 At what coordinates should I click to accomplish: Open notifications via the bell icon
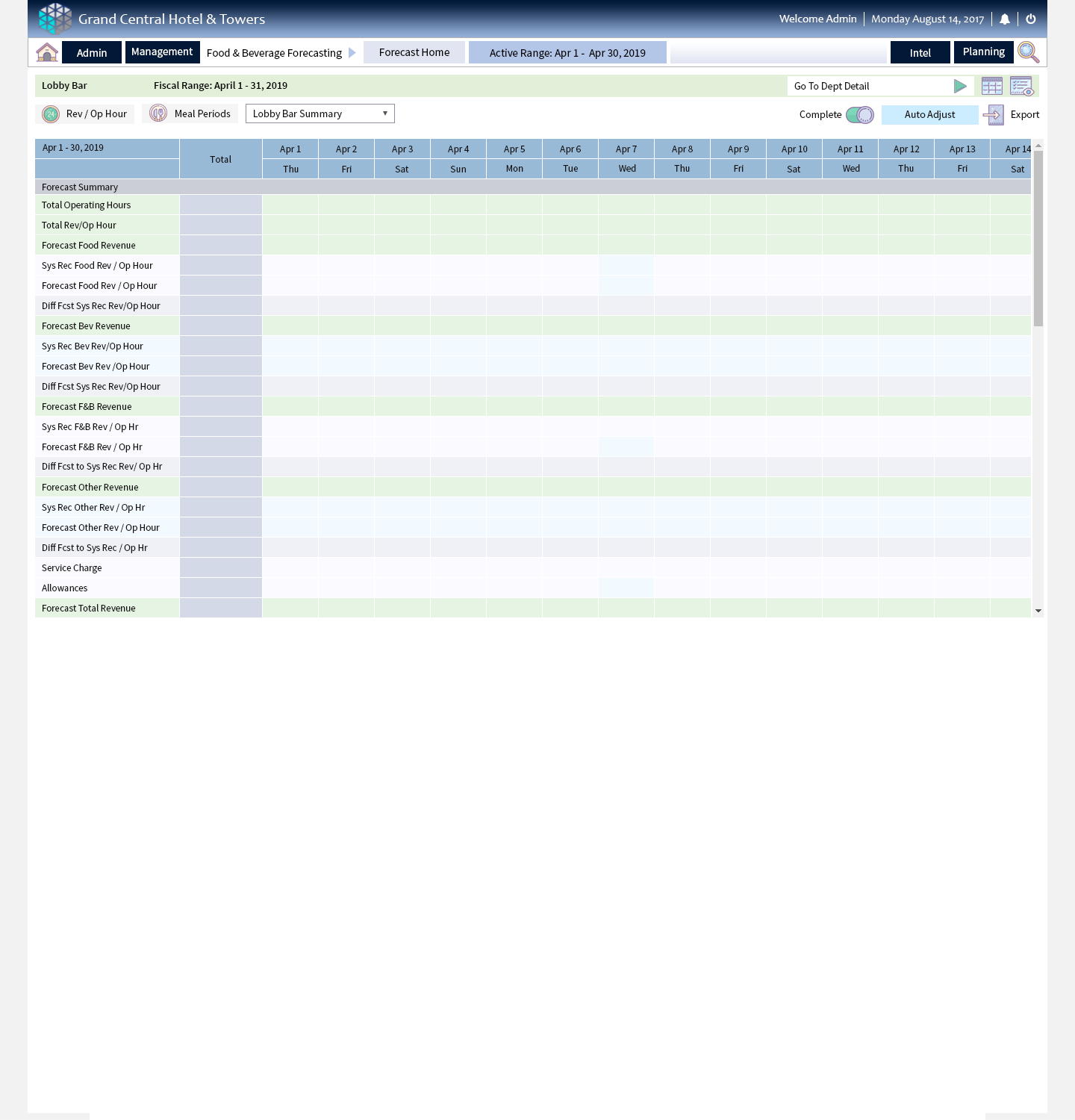coord(1005,19)
